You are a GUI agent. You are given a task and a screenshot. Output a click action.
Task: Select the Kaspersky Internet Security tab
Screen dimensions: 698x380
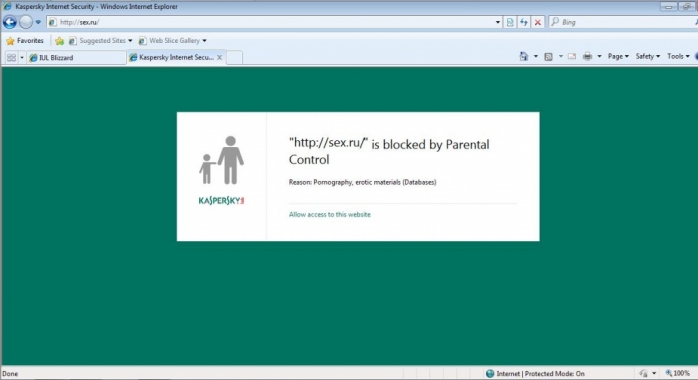pos(176,57)
